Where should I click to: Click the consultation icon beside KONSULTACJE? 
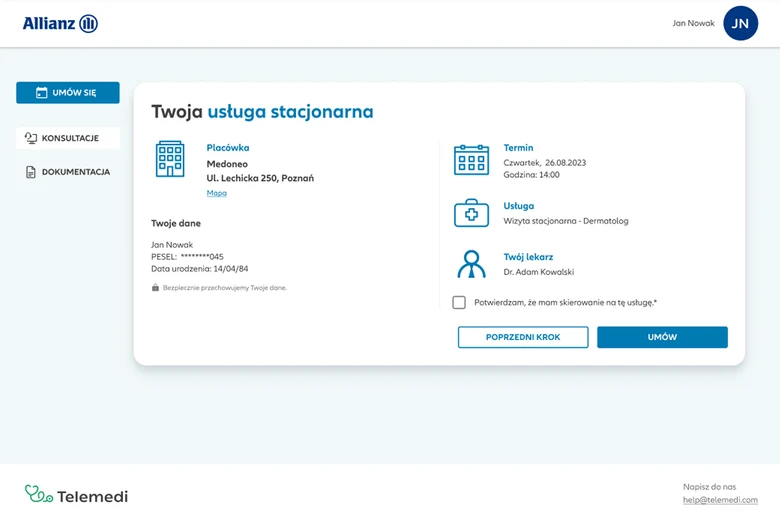click(x=31, y=138)
